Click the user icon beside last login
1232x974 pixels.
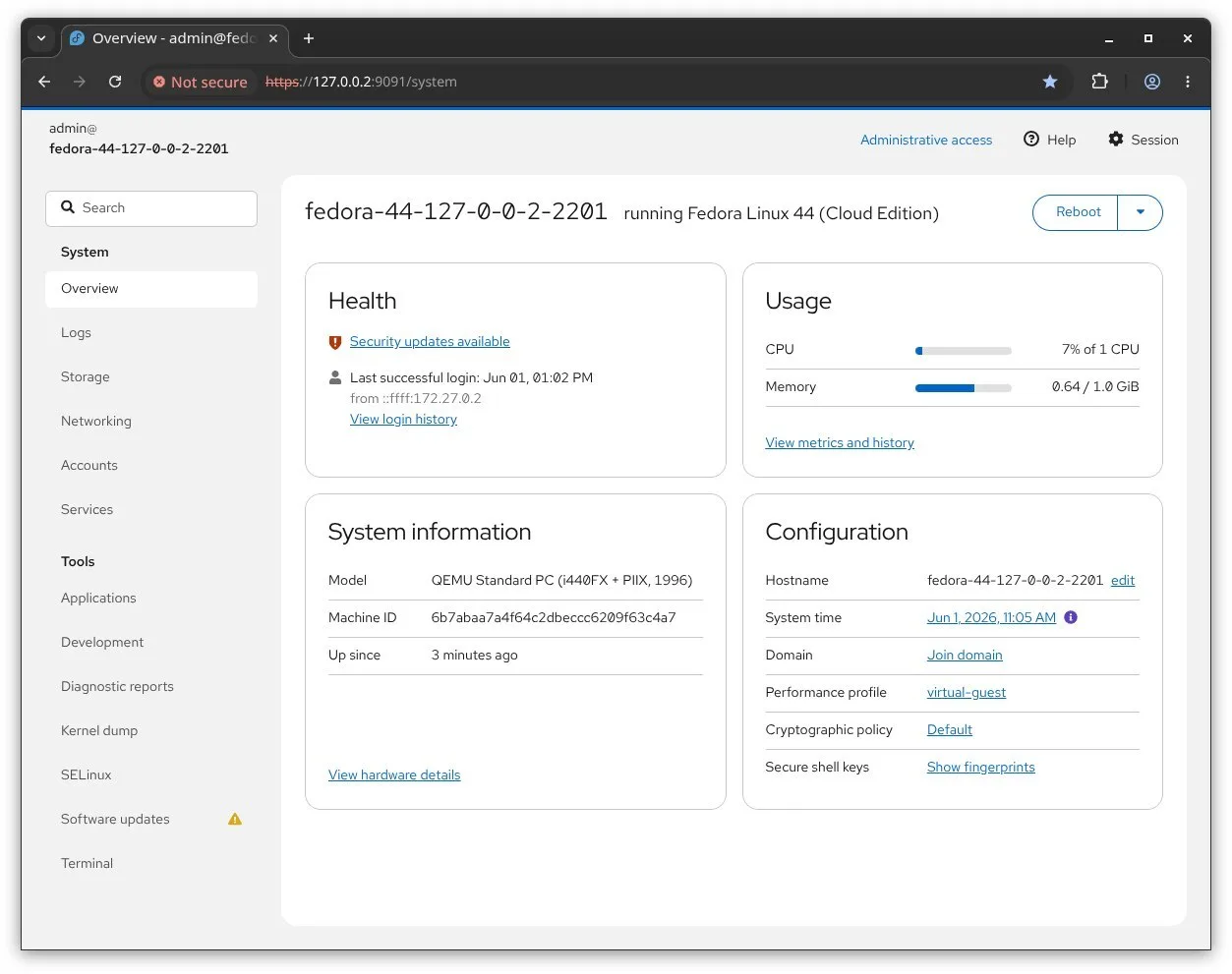pos(335,377)
